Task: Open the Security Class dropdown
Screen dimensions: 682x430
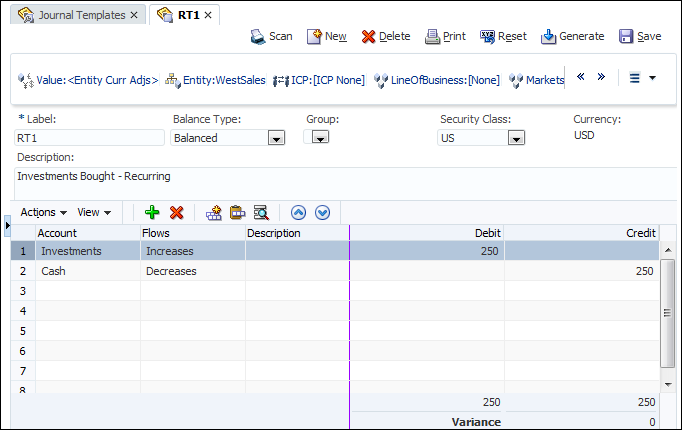Action: pos(516,139)
